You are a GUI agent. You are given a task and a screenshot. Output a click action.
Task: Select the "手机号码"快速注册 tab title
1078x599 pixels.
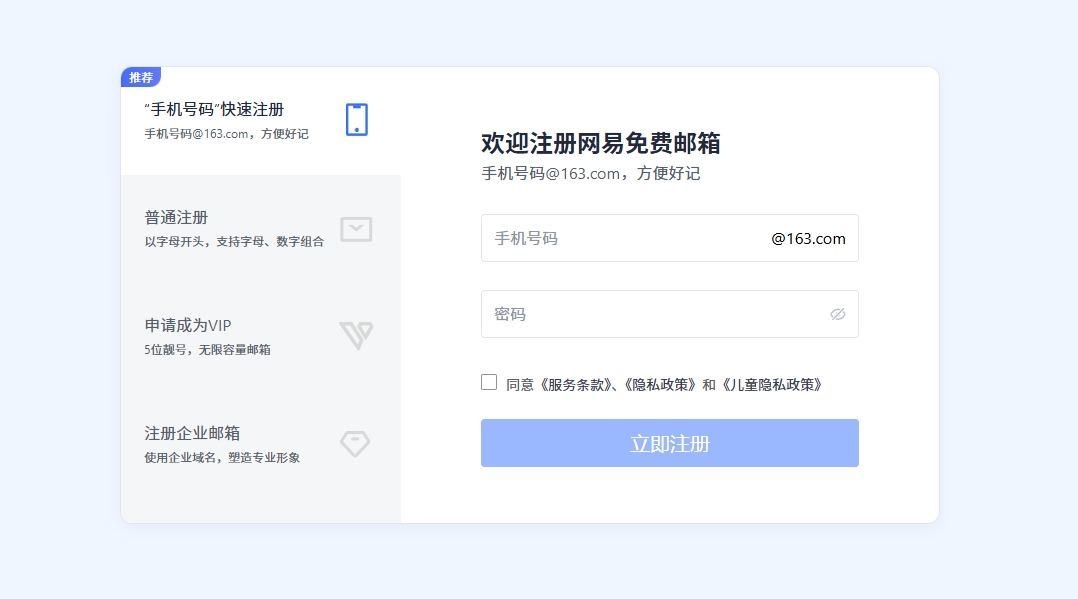pos(214,109)
